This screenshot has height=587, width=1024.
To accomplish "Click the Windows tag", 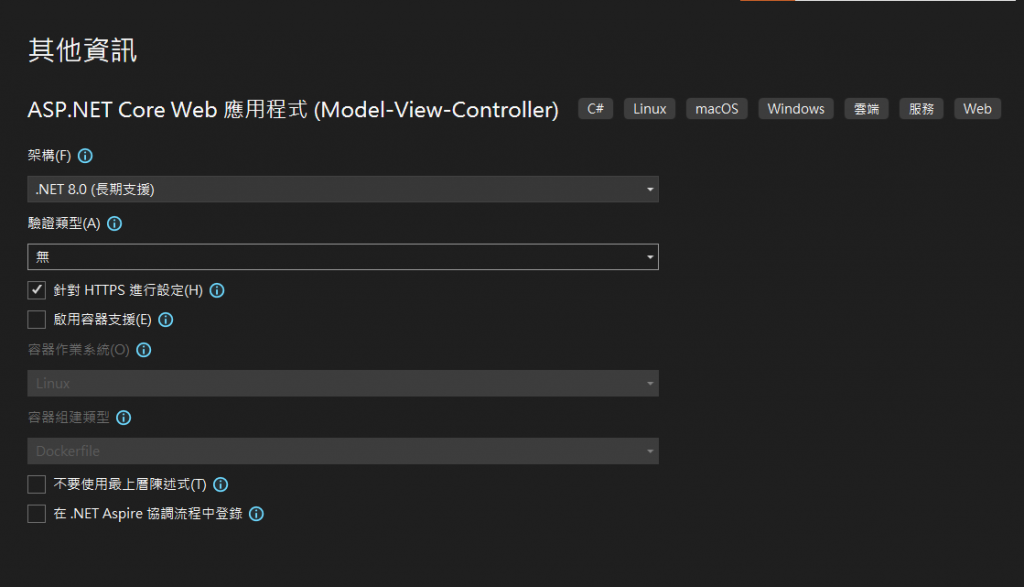I will (796, 109).
